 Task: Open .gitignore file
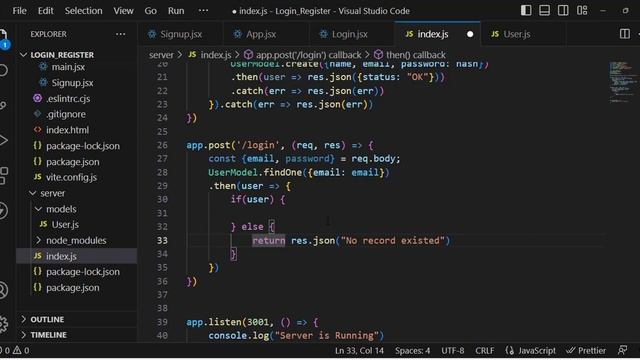(66, 114)
